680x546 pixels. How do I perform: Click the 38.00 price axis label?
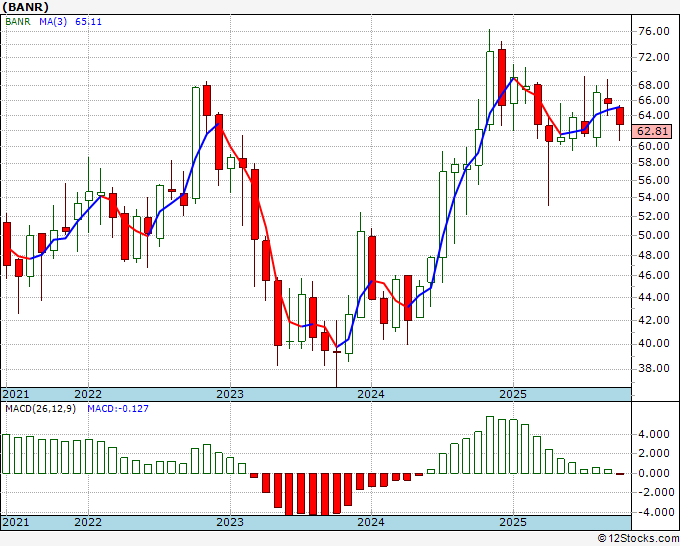(x=653, y=368)
